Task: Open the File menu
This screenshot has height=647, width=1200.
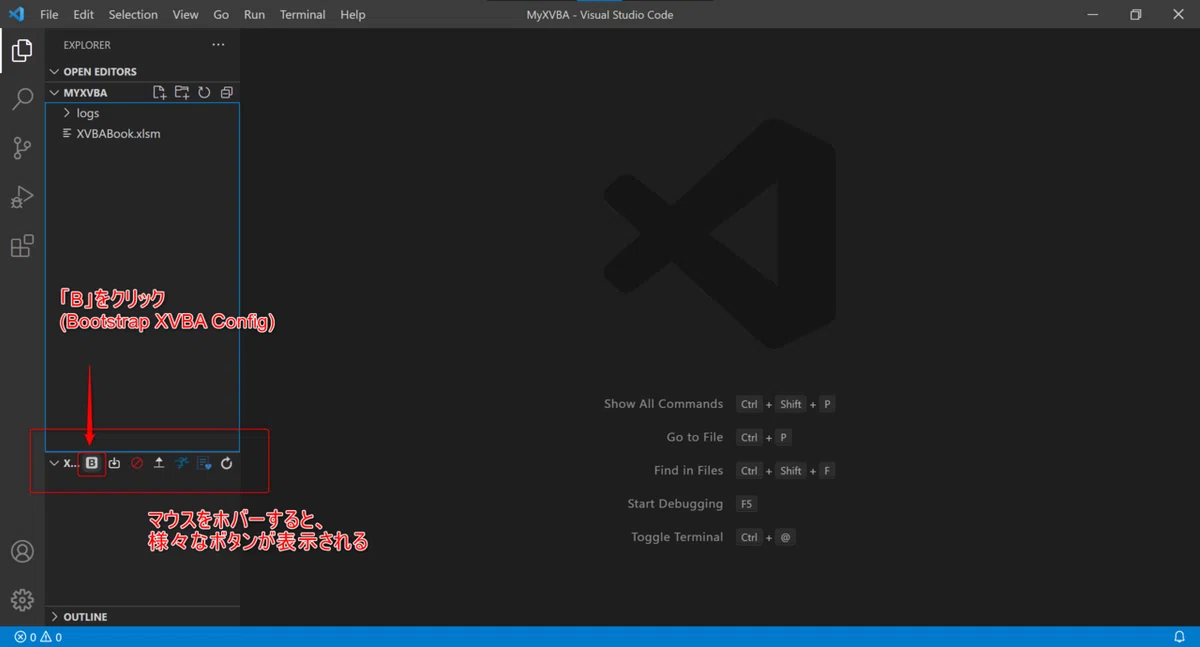Action: pos(49,15)
